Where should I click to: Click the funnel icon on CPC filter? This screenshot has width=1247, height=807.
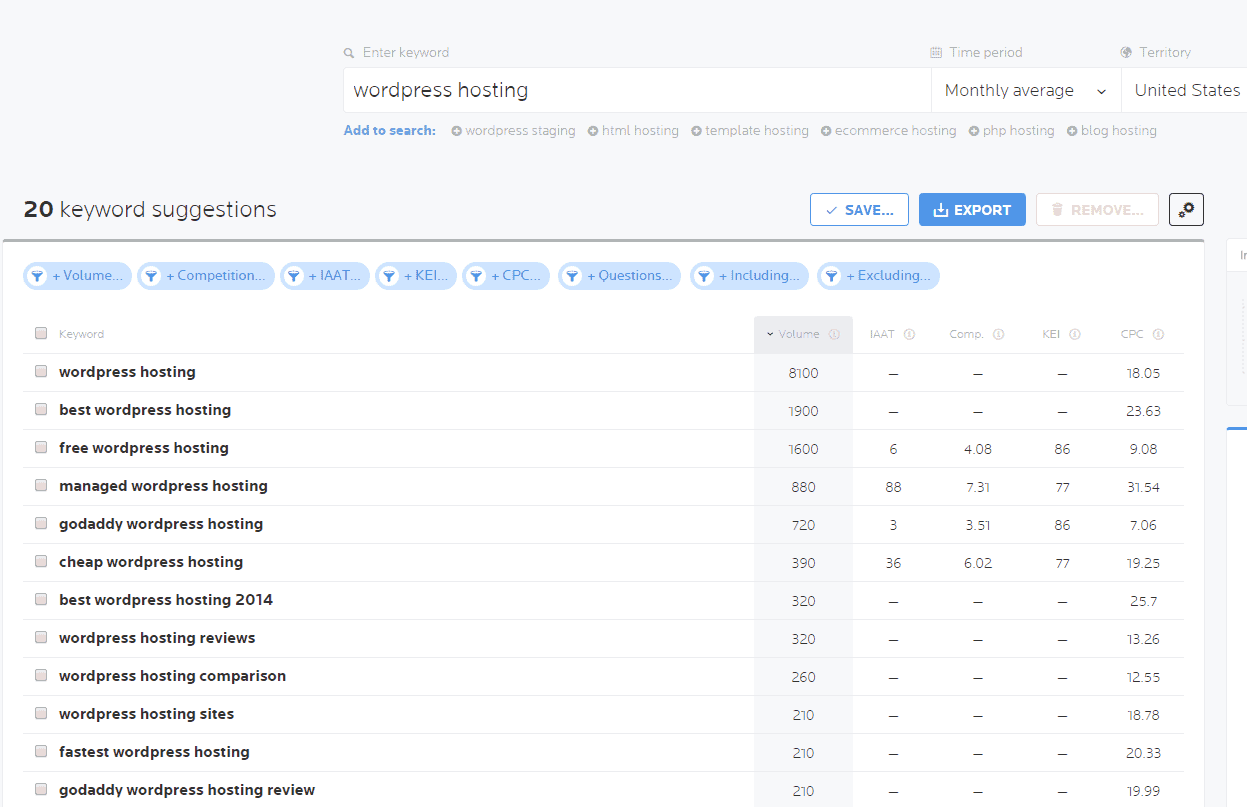[476, 276]
